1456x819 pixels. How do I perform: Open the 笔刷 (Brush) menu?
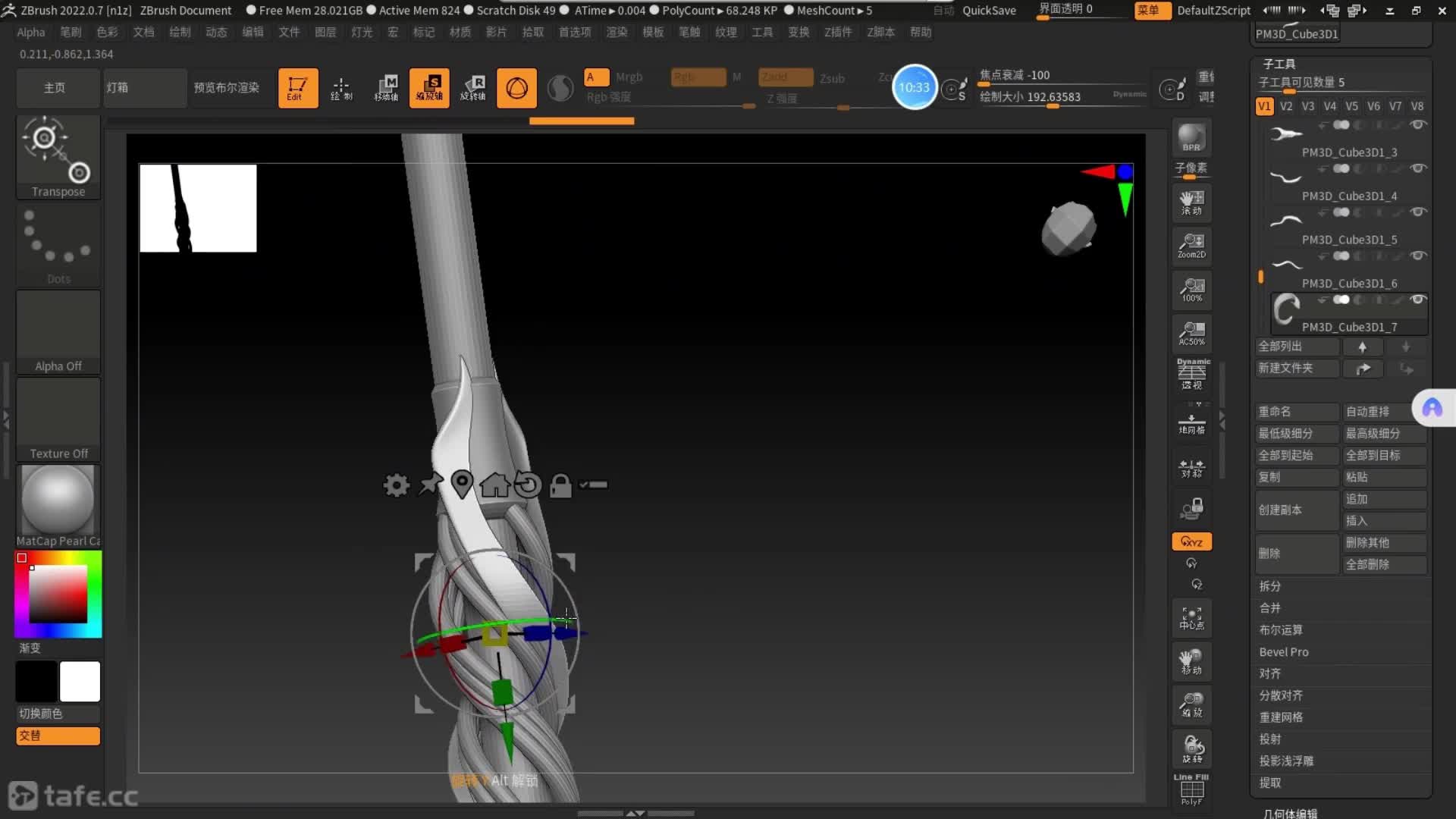(x=71, y=32)
